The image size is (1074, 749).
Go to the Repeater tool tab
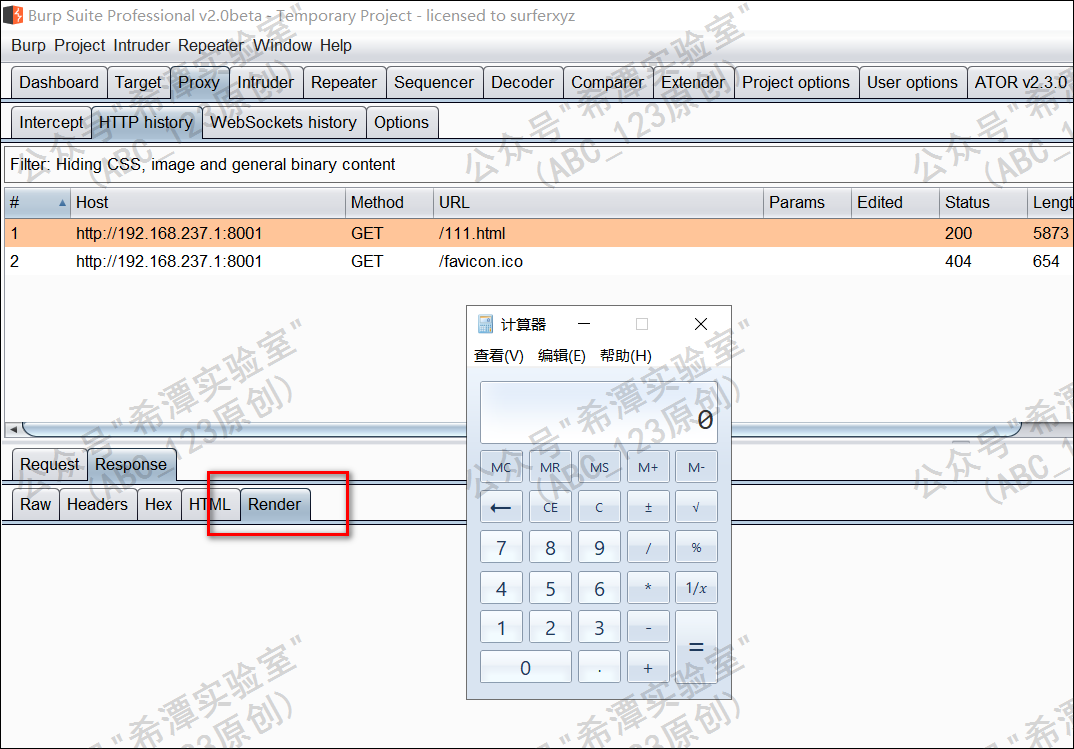pyautogui.click(x=344, y=83)
